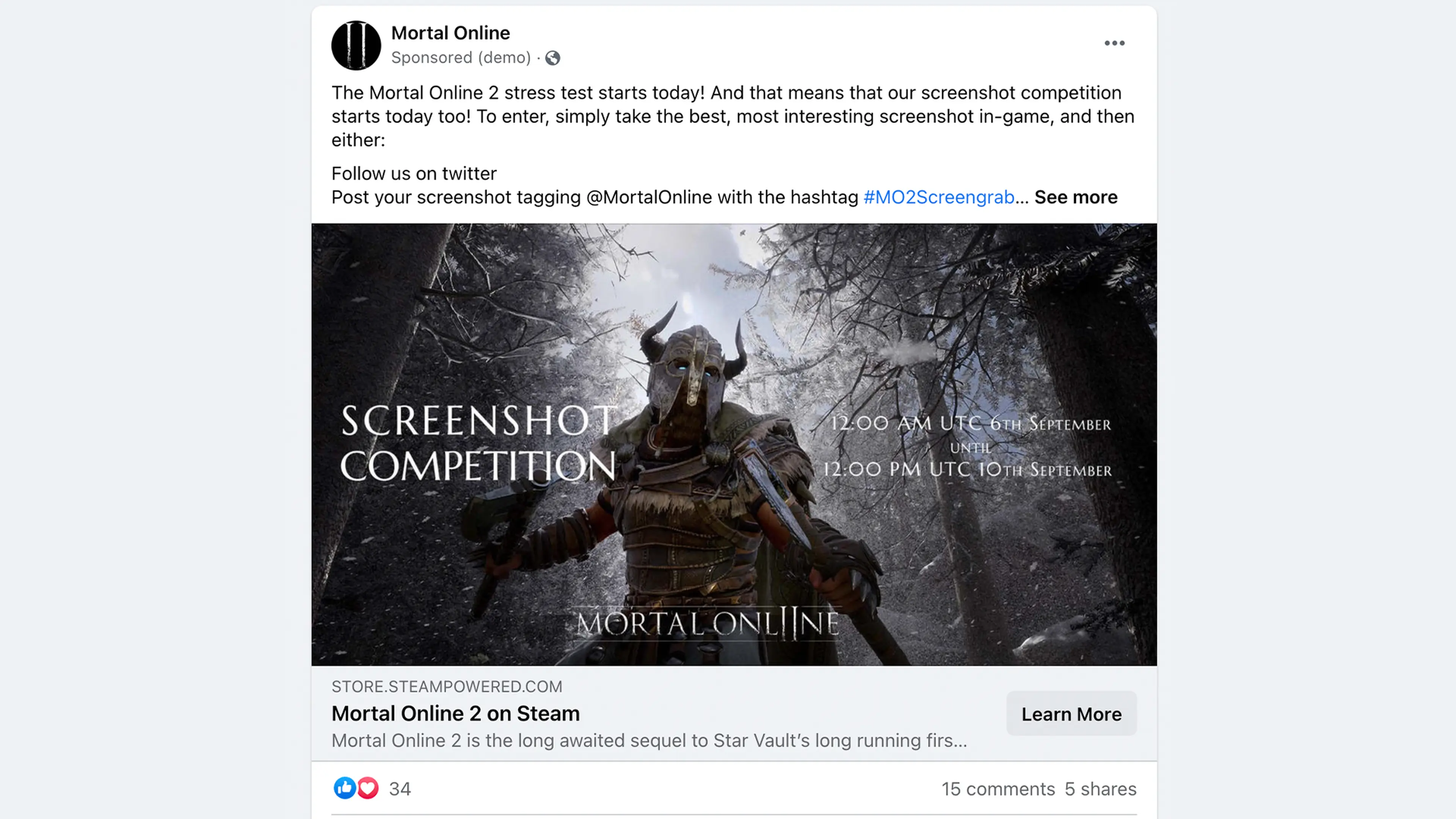The height and width of the screenshot is (819, 1456).
Task: Click the truncated Steam description text
Action: point(649,741)
